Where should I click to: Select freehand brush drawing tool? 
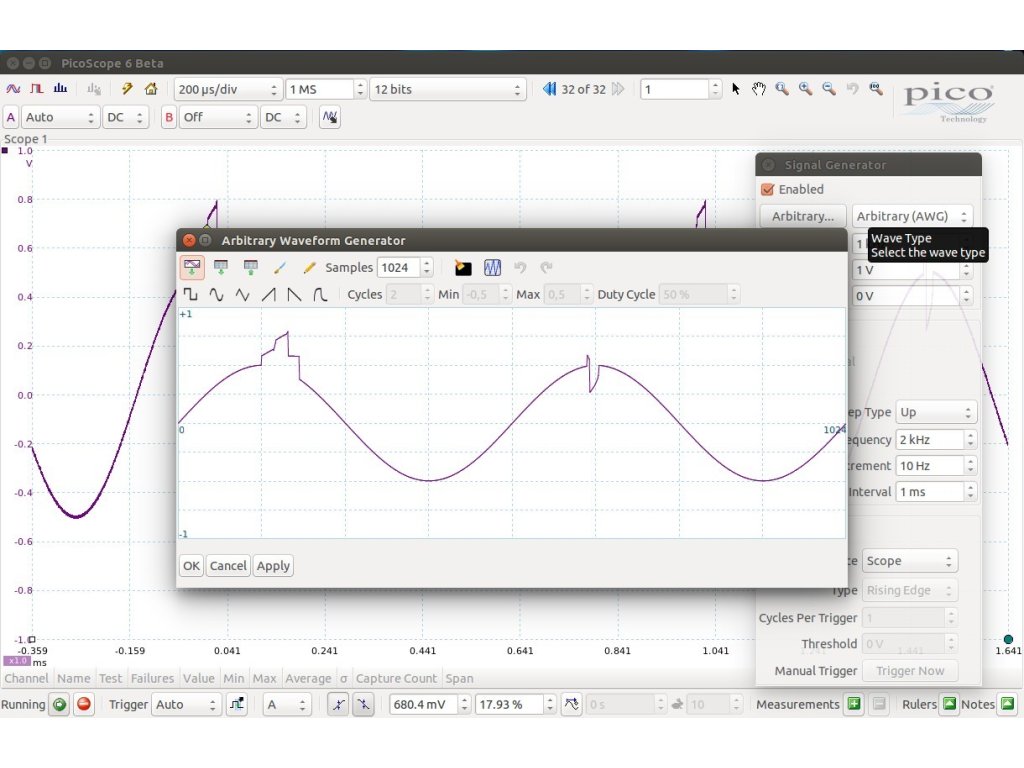(x=280, y=267)
